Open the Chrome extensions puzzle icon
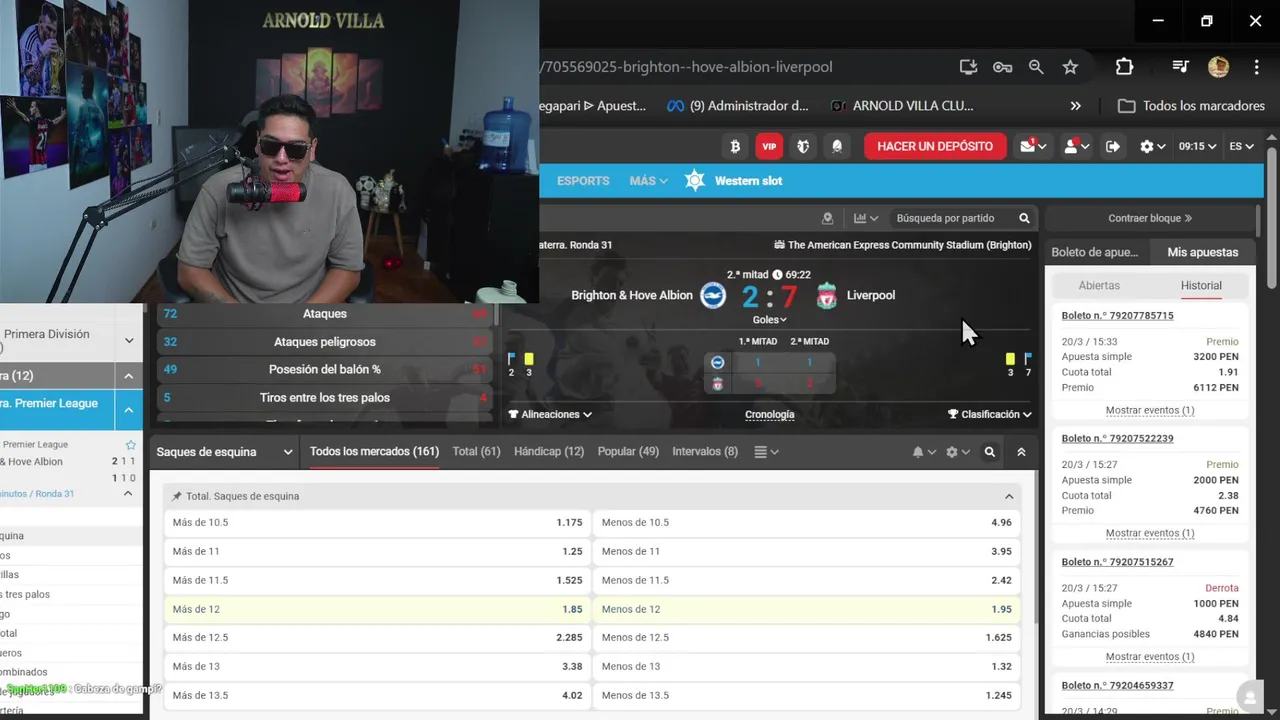Screen dimensions: 1280x720 pos(1124,67)
